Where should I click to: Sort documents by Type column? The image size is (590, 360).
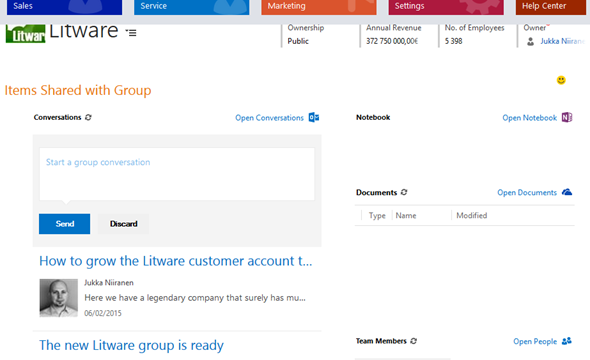click(x=377, y=216)
